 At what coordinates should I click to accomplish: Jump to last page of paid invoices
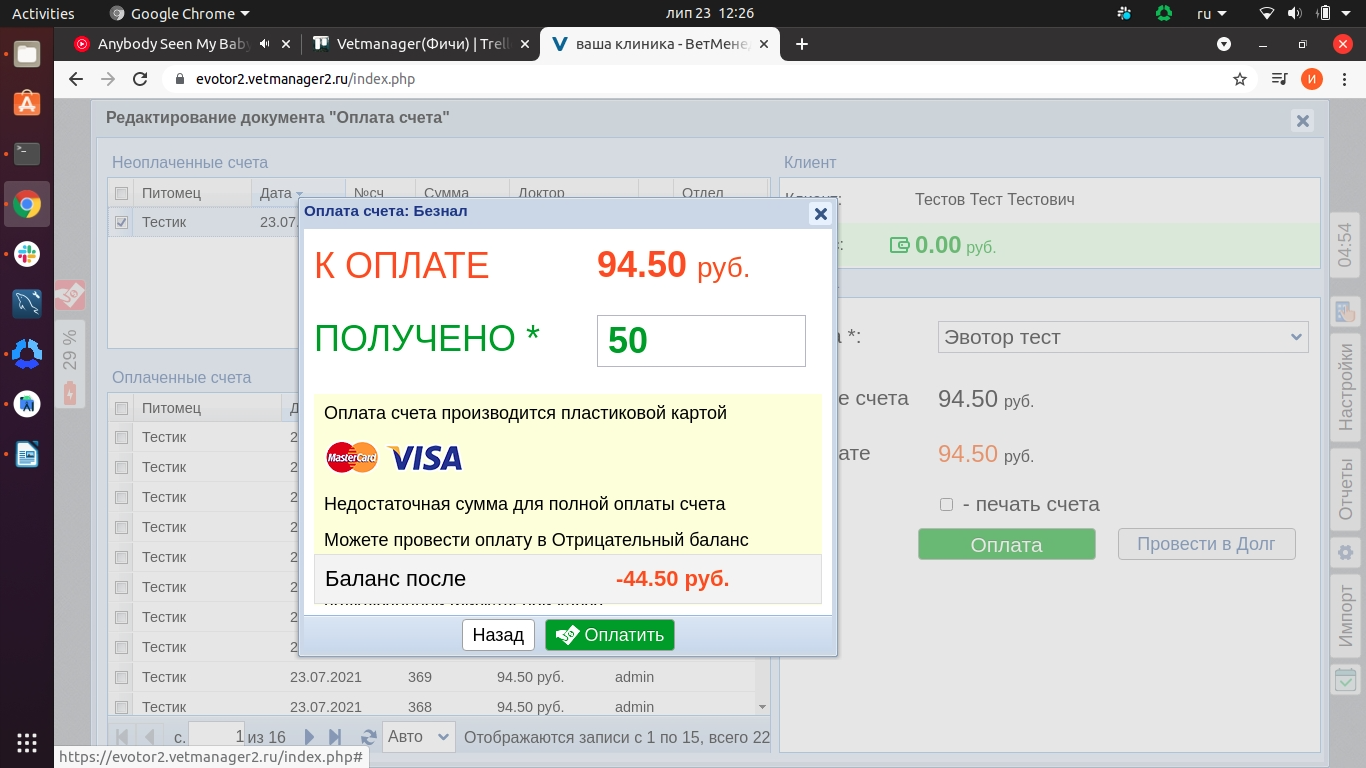(336, 737)
